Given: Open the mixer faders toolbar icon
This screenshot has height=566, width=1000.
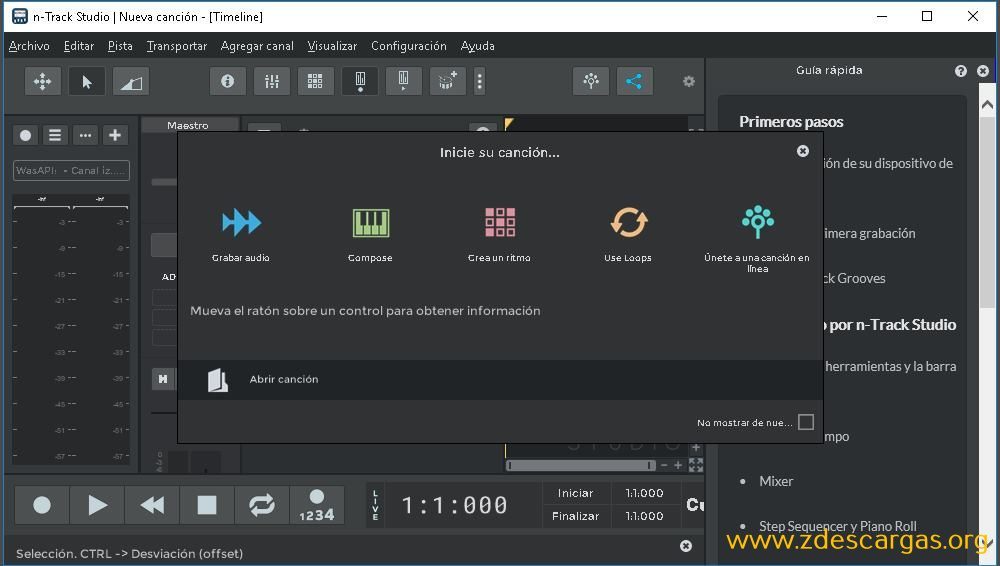Looking at the screenshot, I should tap(272, 81).
